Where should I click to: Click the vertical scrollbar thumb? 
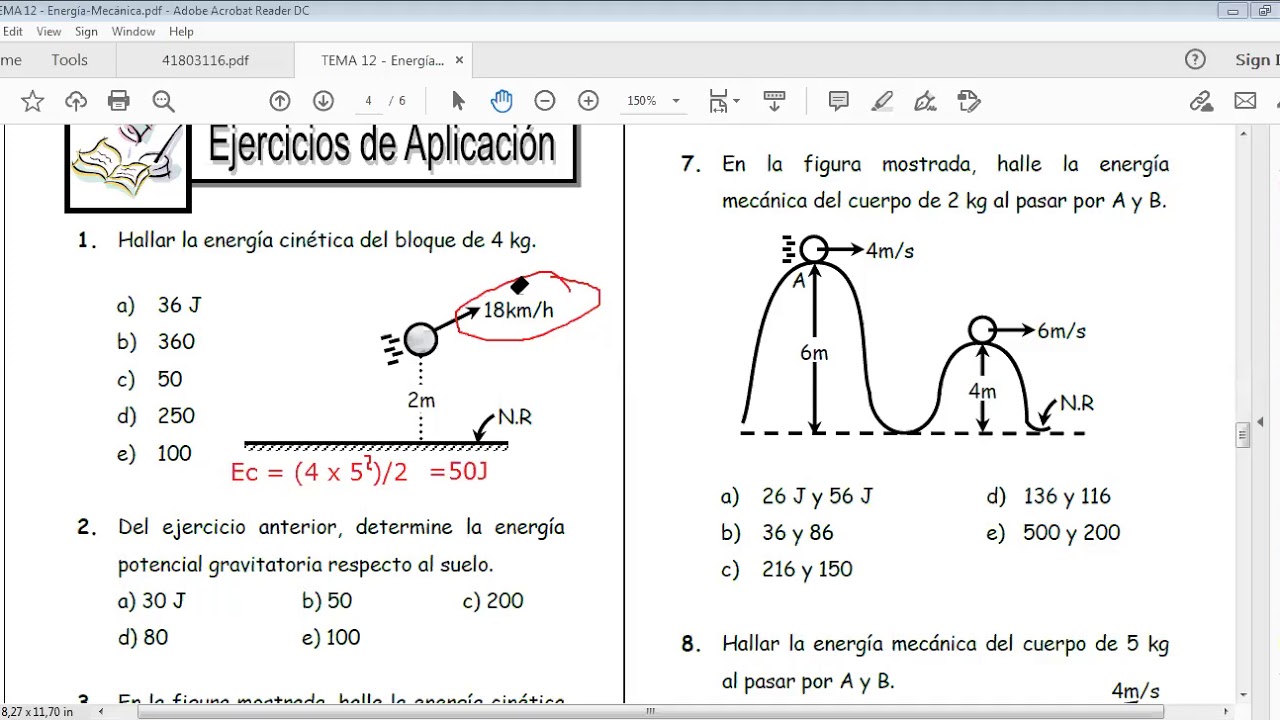pos(1243,434)
